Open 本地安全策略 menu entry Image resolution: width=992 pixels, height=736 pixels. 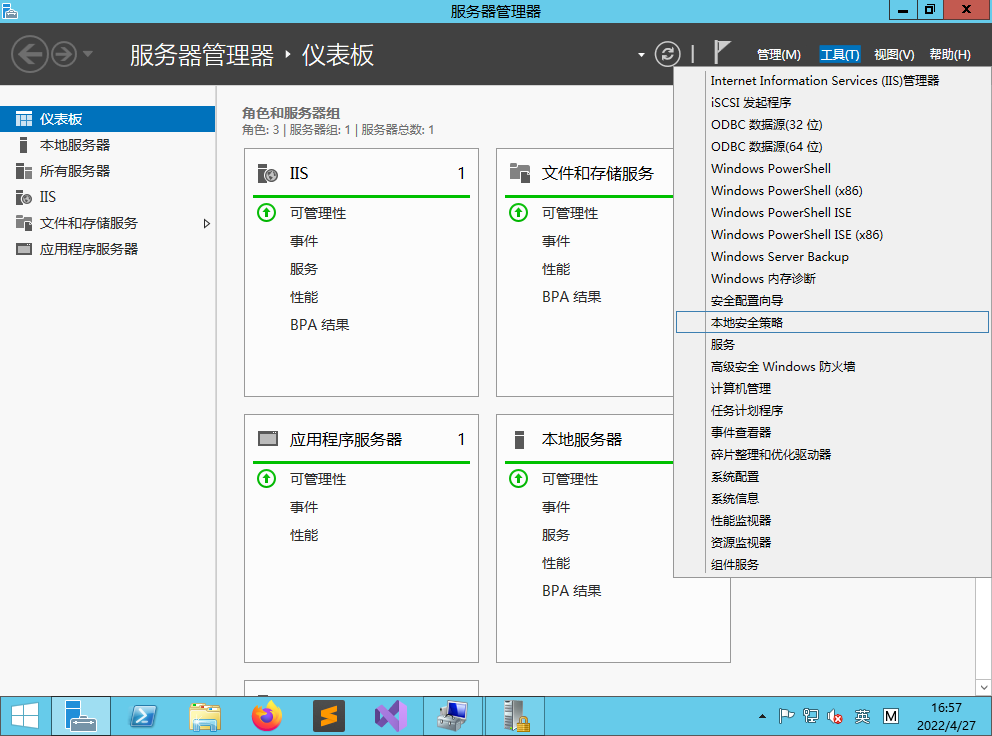pos(832,322)
